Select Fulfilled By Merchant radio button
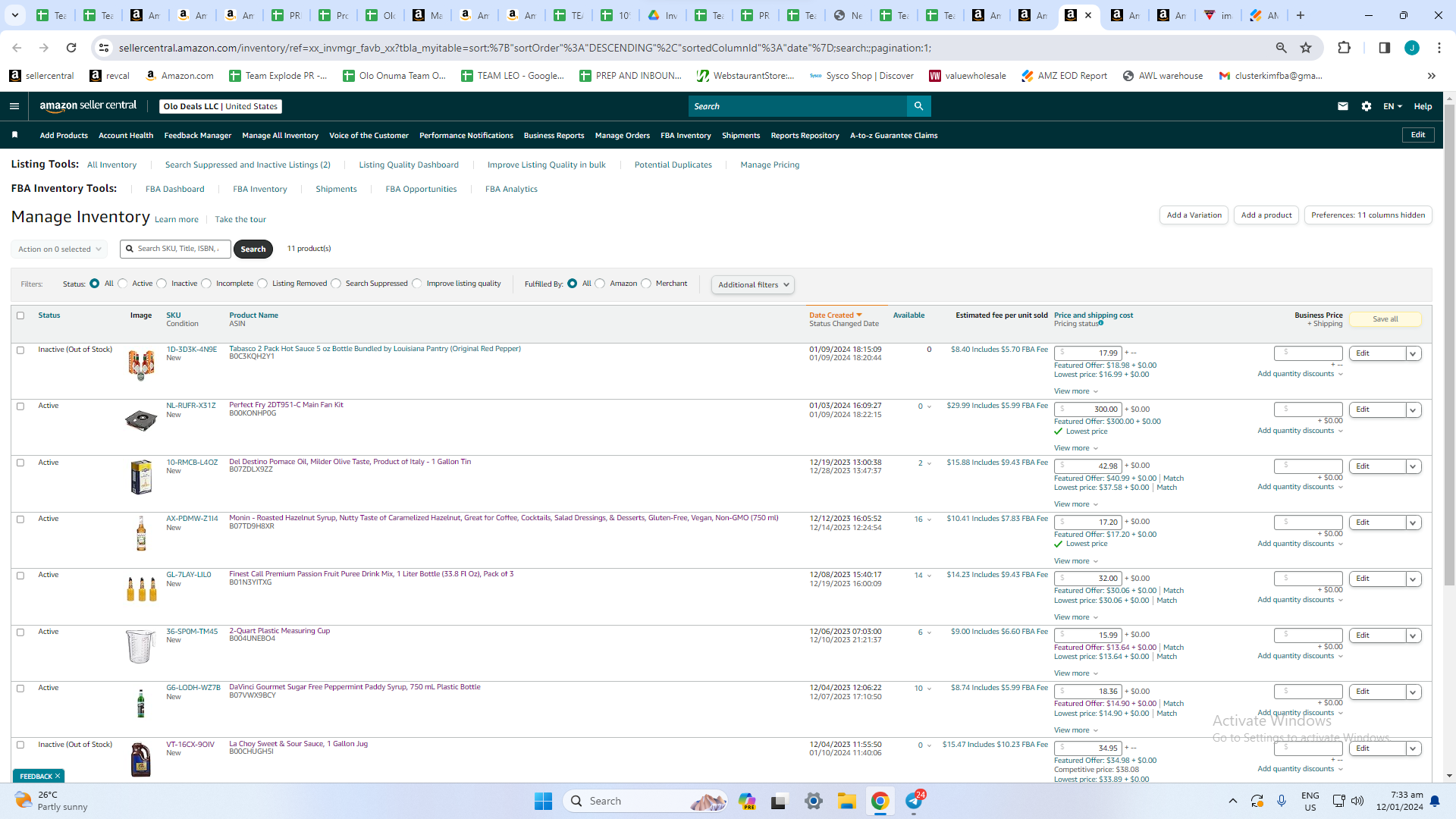 [646, 284]
